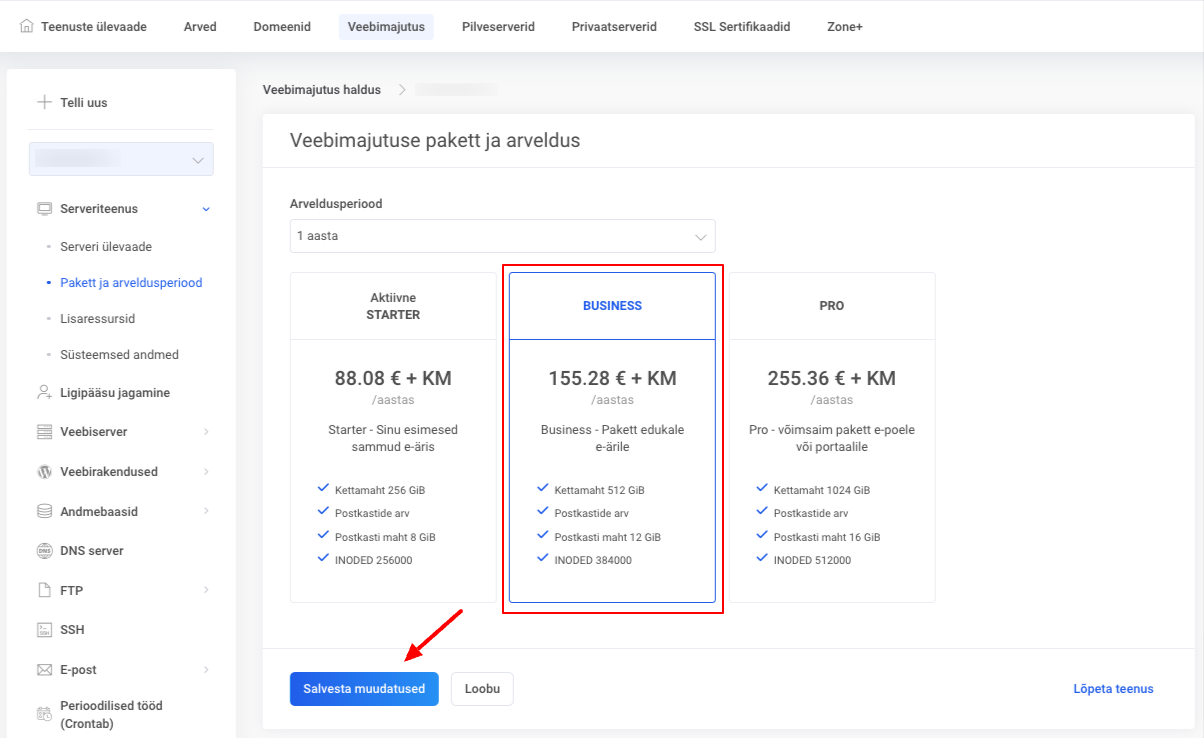Viewport: 1204px width, 738px height.
Task: Click the SSH icon in sidebar
Action: coord(44,630)
